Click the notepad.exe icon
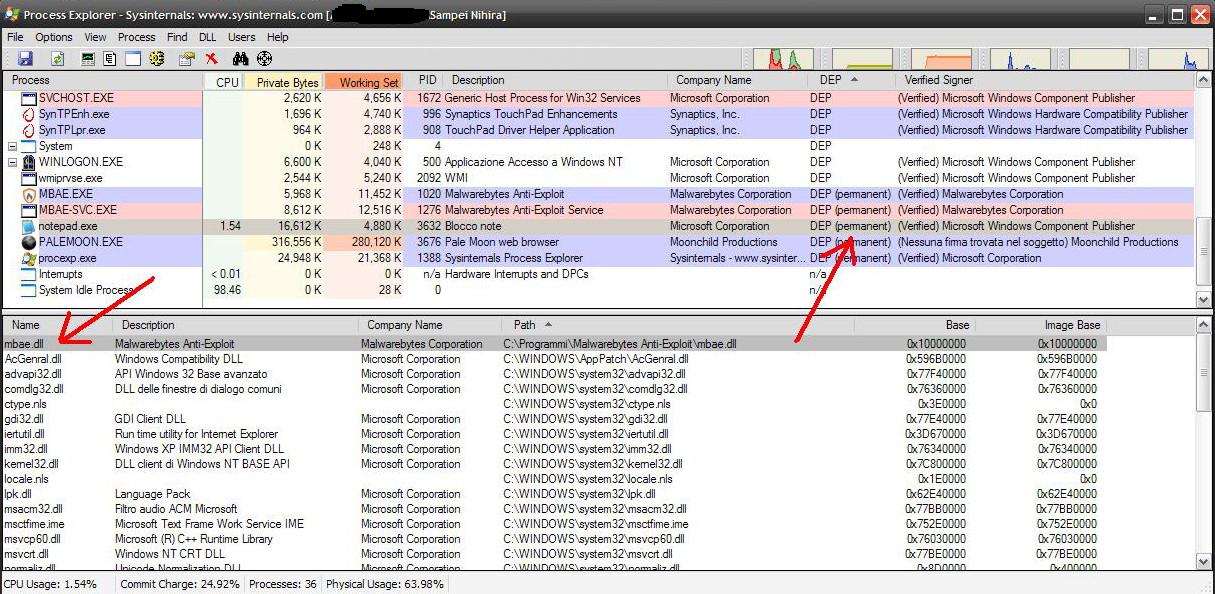The width and height of the screenshot is (1215, 594). 29,226
